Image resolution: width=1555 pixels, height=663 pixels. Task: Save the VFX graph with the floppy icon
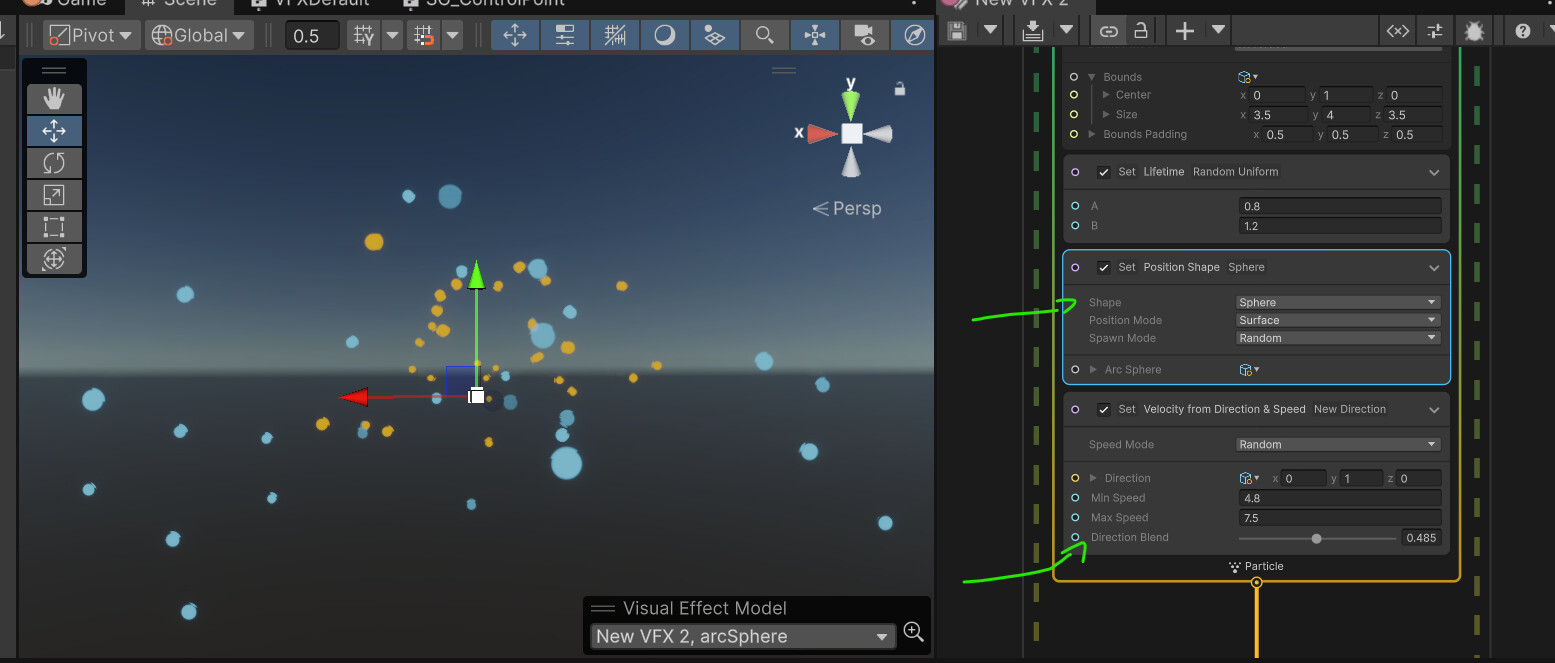click(955, 30)
